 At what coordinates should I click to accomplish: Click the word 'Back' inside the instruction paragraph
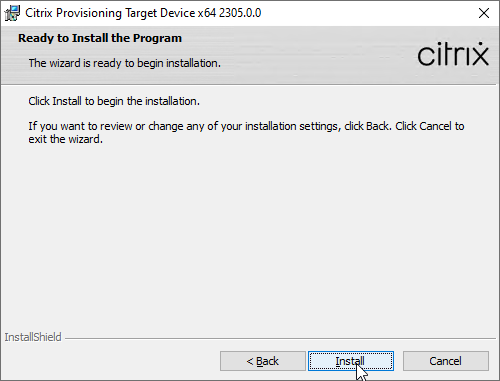tap(377, 126)
